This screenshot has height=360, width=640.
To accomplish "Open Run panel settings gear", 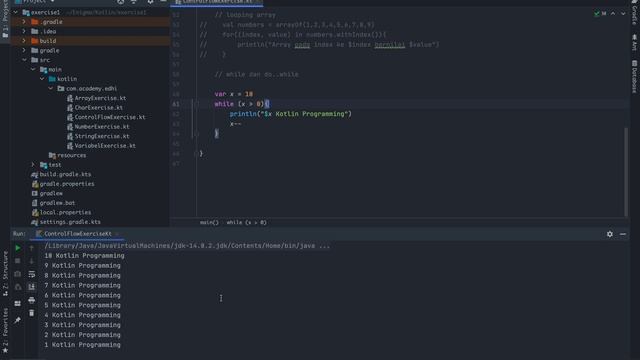I will [x=609, y=234].
